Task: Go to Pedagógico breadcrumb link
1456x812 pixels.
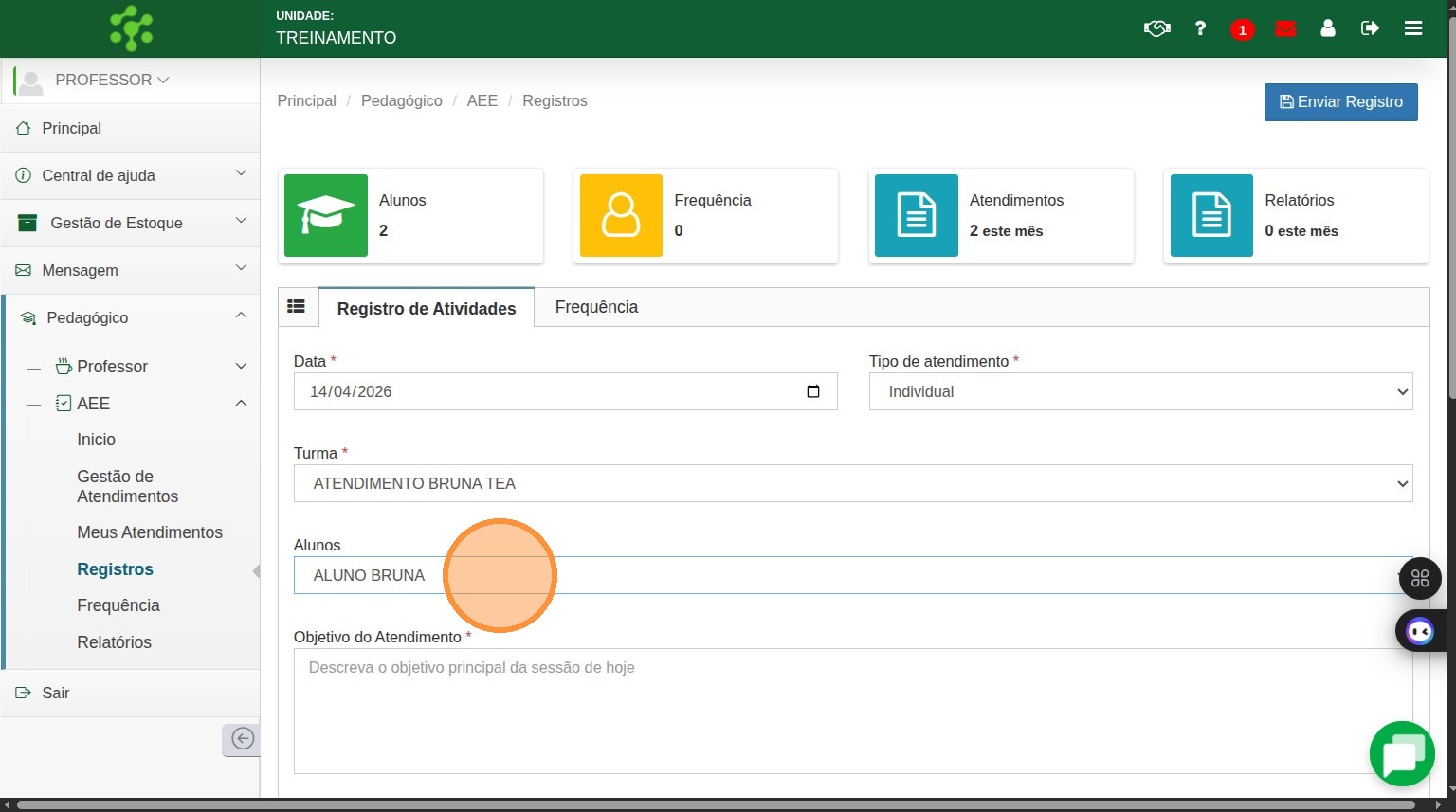Action: [401, 100]
